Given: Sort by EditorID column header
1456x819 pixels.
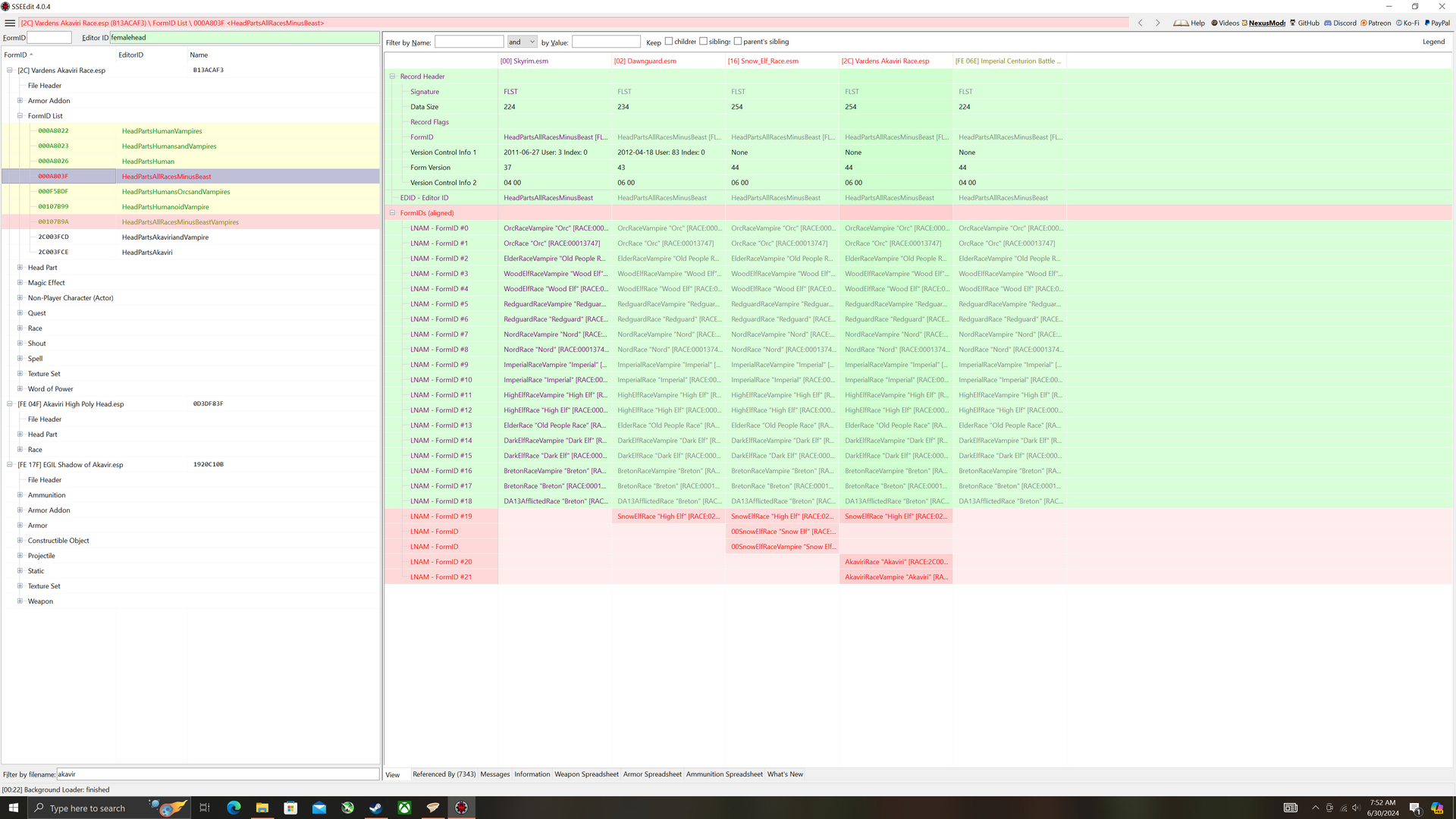Looking at the screenshot, I should [152, 55].
